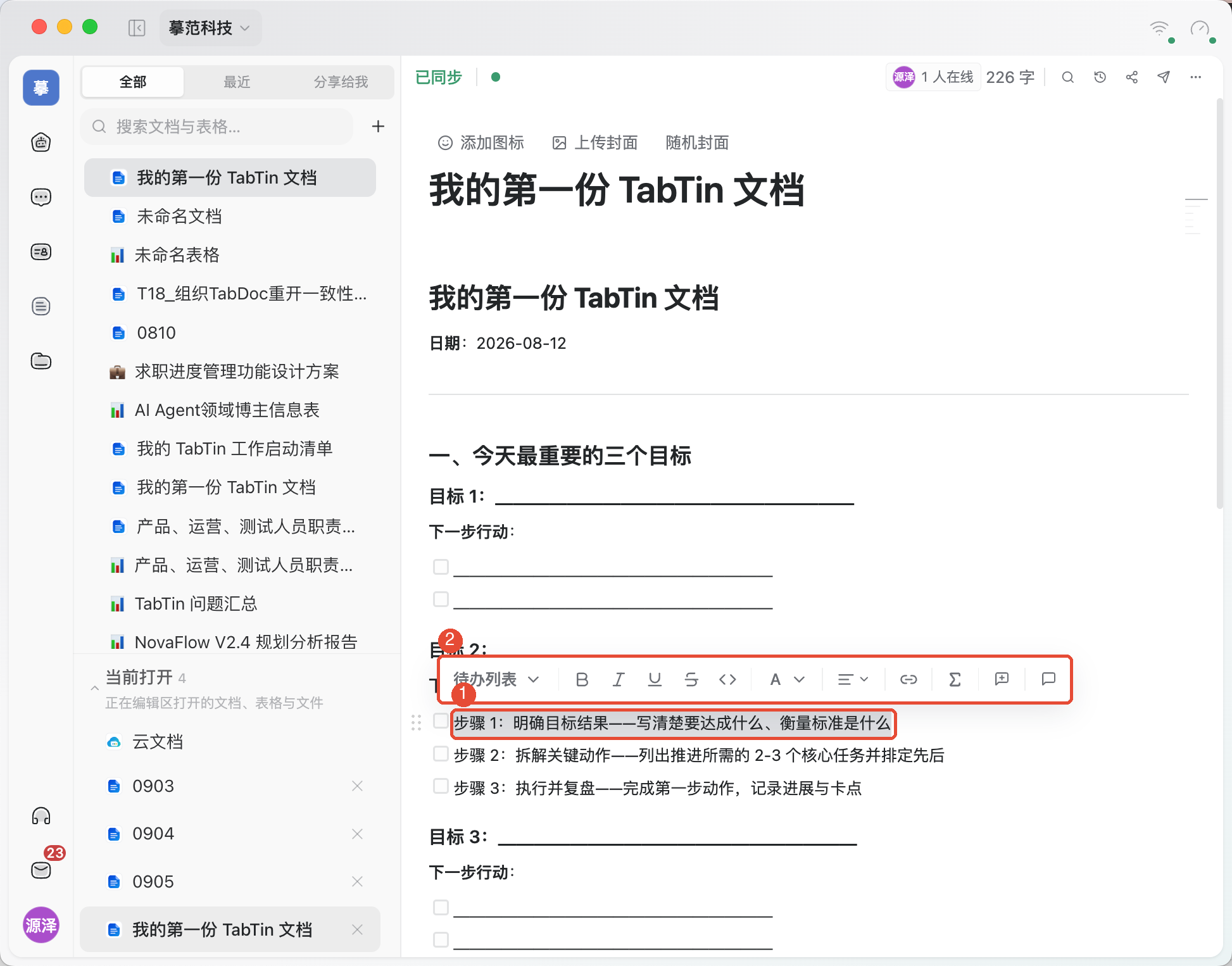1232x966 pixels.
Task: Click the 226 字 word count
Action: tap(1010, 77)
